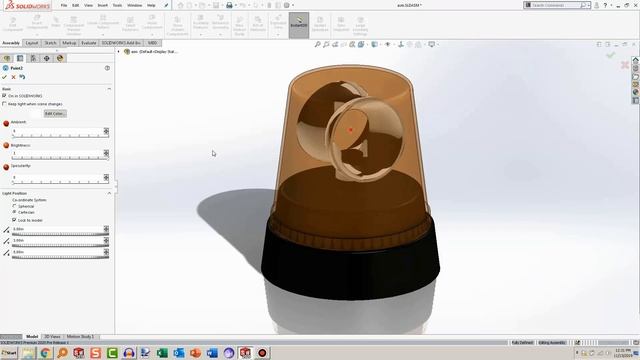Open the Help question mark dropdown
Image resolution: width=640 pixels, height=360 pixels.
(x=611, y=5)
